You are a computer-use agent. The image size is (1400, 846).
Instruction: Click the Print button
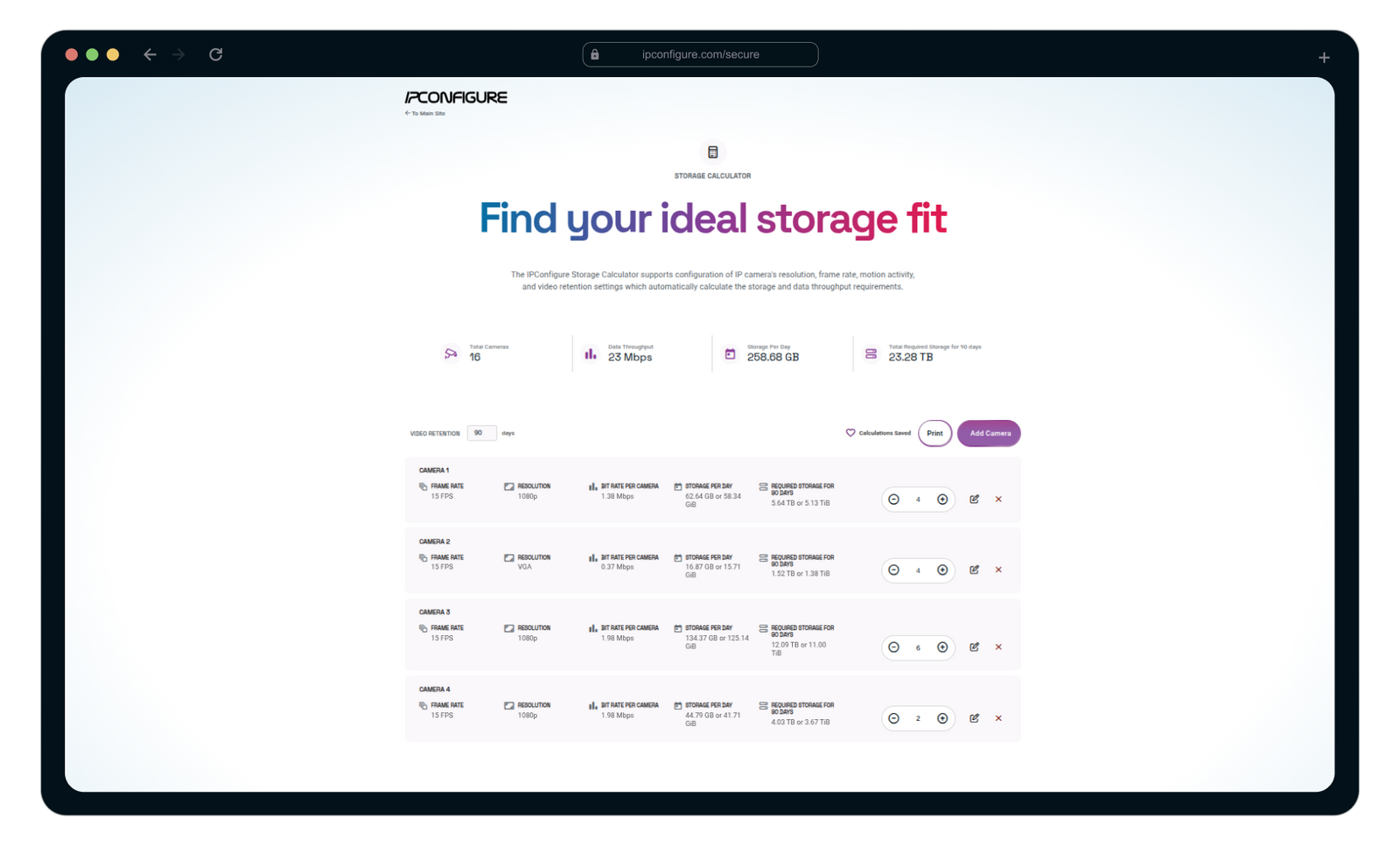tap(934, 433)
